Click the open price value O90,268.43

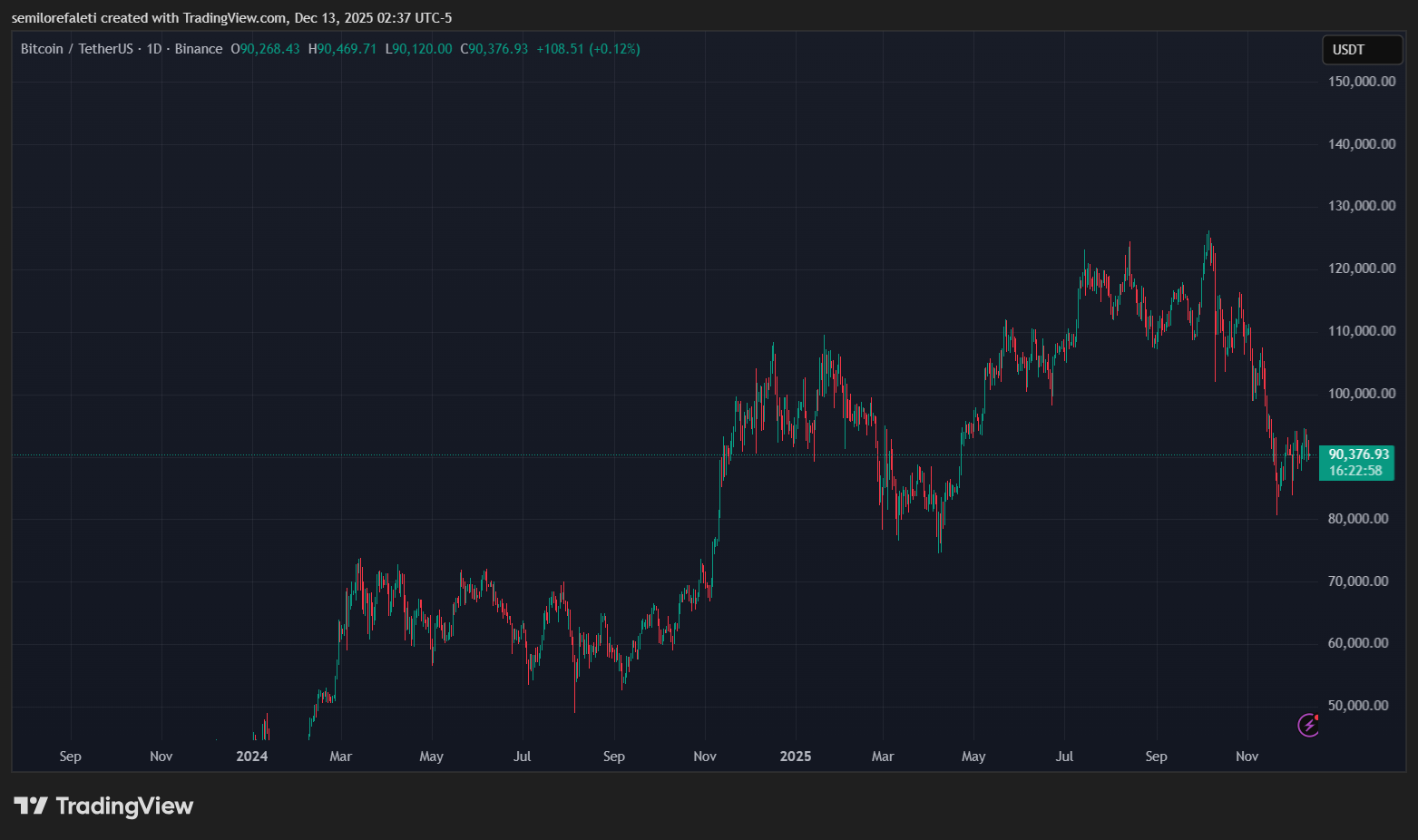tap(265, 49)
